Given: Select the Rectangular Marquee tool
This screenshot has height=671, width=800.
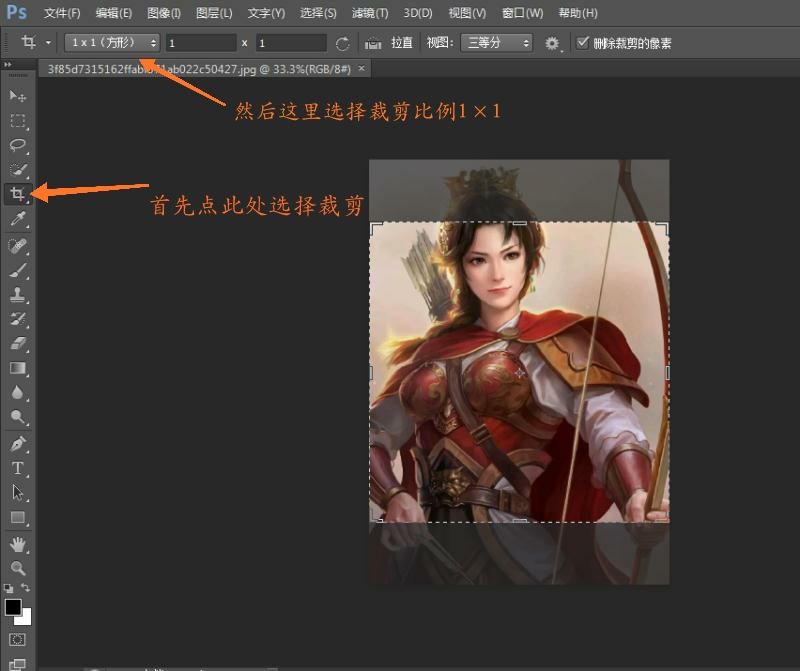Looking at the screenshot, I should point(17,120).
